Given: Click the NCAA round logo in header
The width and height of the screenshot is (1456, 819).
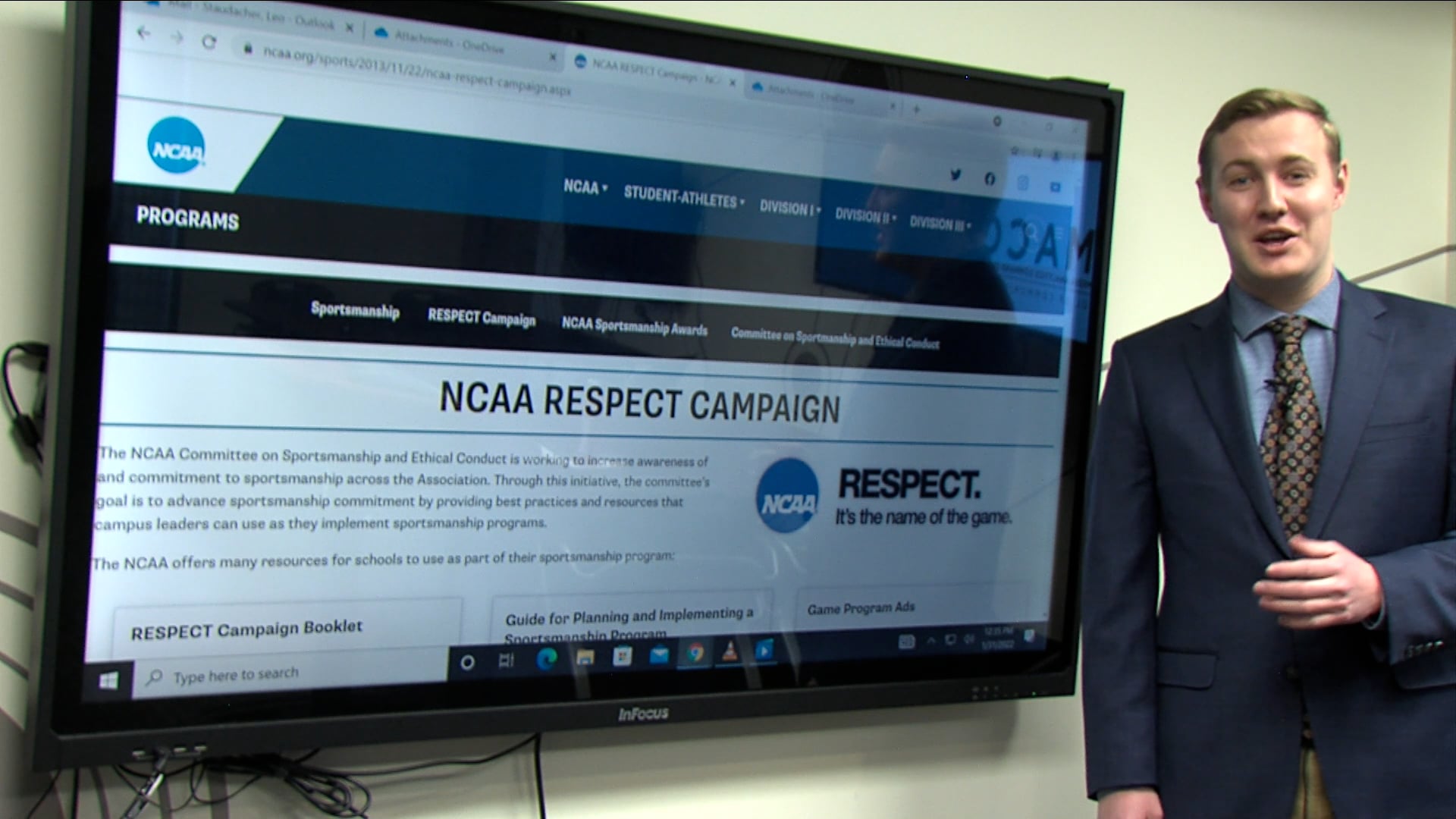Looking at the screenshot, I should point(176,144).
